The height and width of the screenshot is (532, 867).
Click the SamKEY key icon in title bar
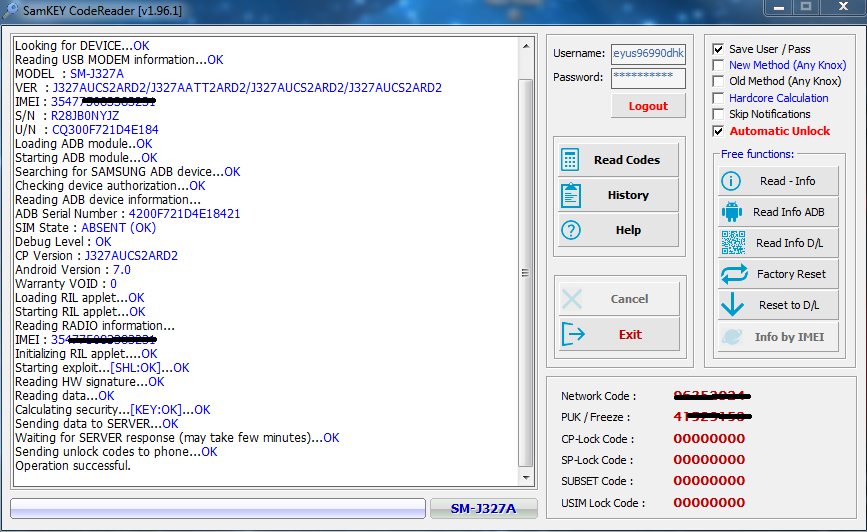coord(10,10)
